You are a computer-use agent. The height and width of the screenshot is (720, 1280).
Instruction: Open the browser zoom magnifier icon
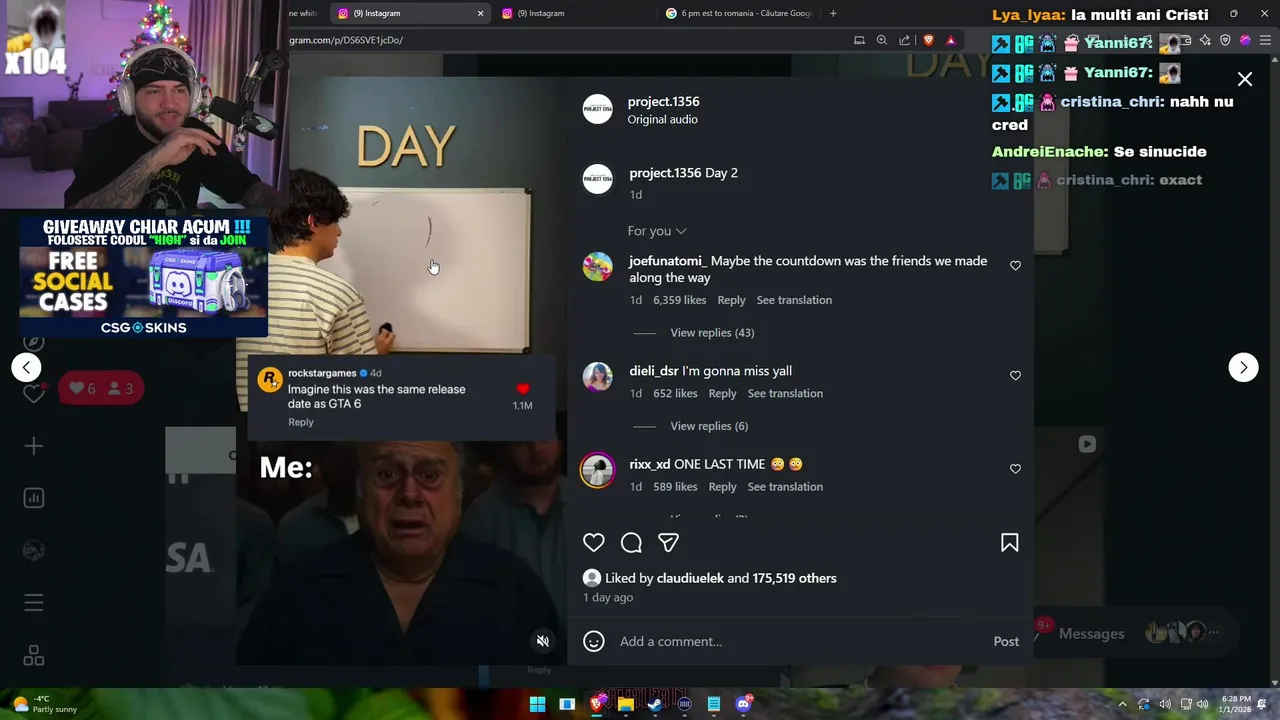click(x=882, y=40)
